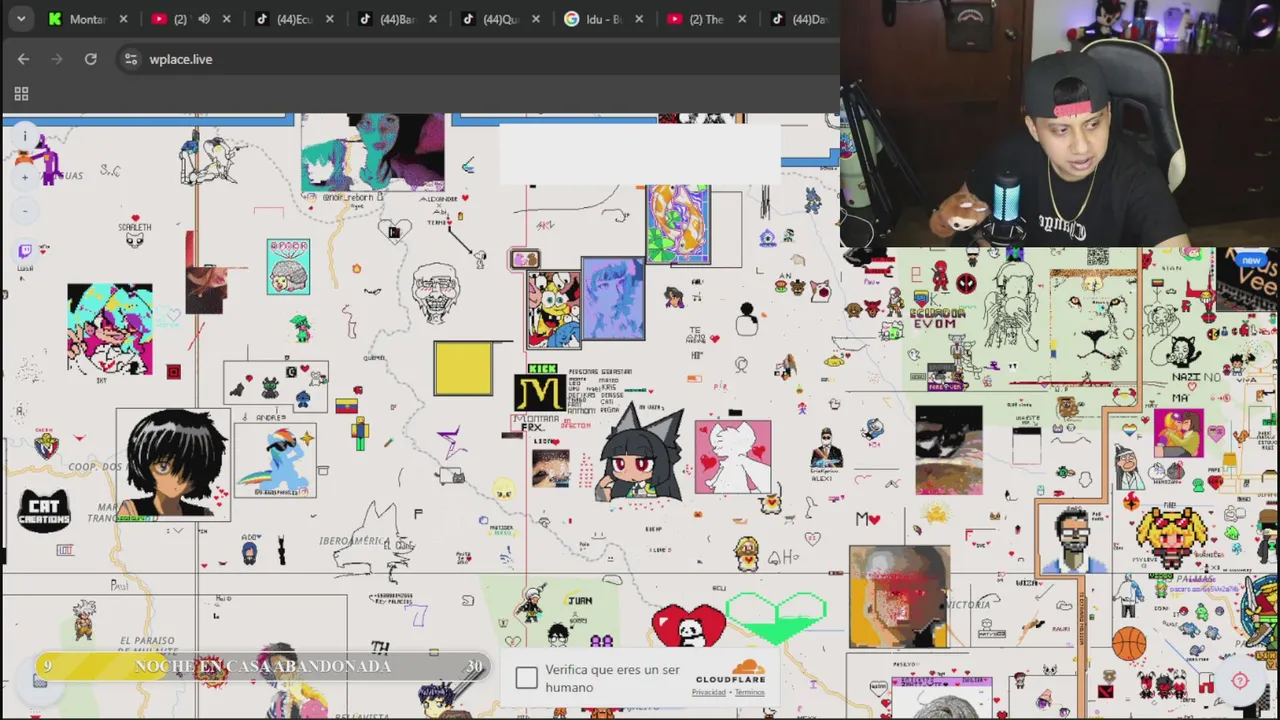Close the '(44)Ecu' TikTok tab
Viewport: 1280px width, 720px height.
click(329, 19)
